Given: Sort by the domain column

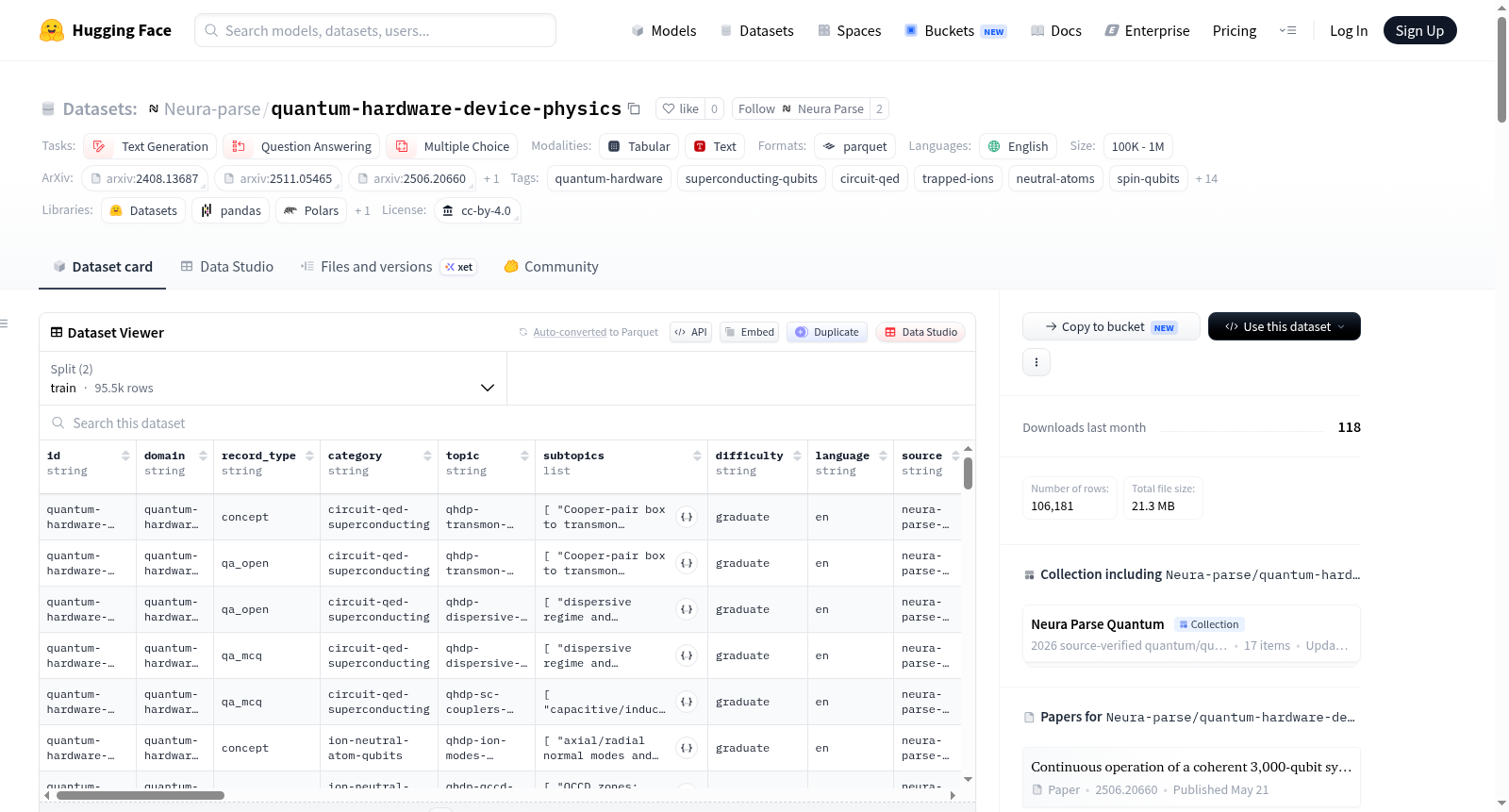Looking at the screenshot, I should pyautogui.click(x=203, y=456).
